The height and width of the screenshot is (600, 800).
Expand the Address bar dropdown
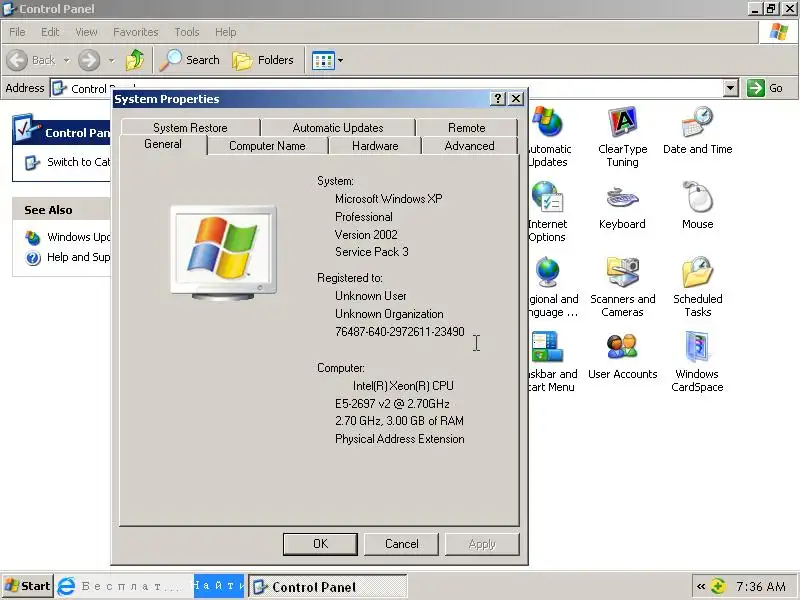pyautogui.click(x=731, y=88)
